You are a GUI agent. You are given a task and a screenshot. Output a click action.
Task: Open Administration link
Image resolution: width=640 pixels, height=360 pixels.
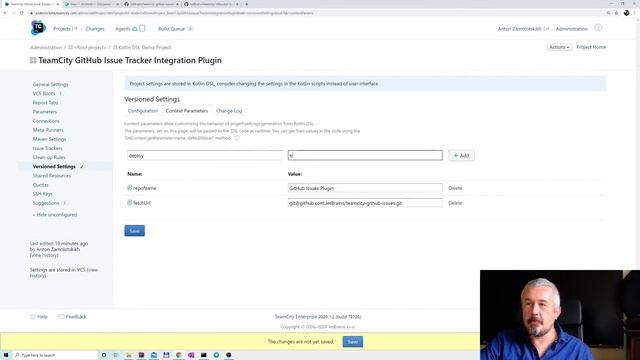[x=571, y=29]
